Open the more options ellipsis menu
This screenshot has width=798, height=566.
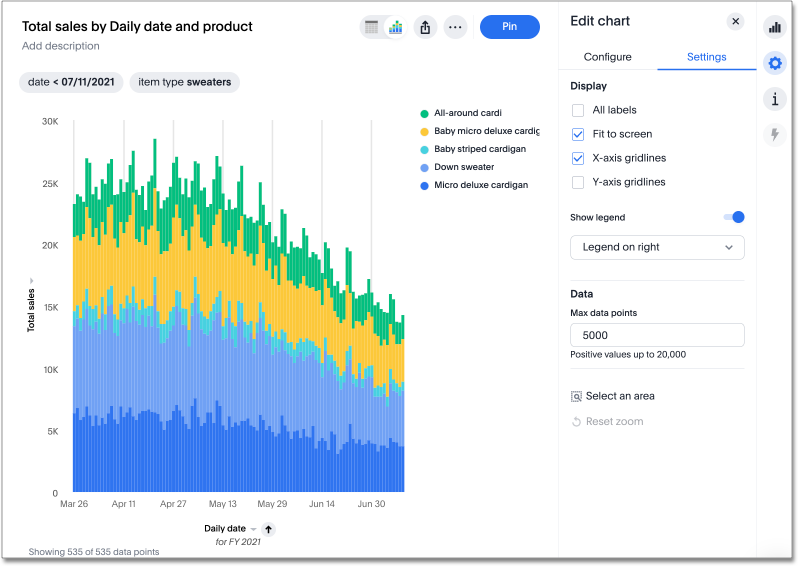click(455, 27)
